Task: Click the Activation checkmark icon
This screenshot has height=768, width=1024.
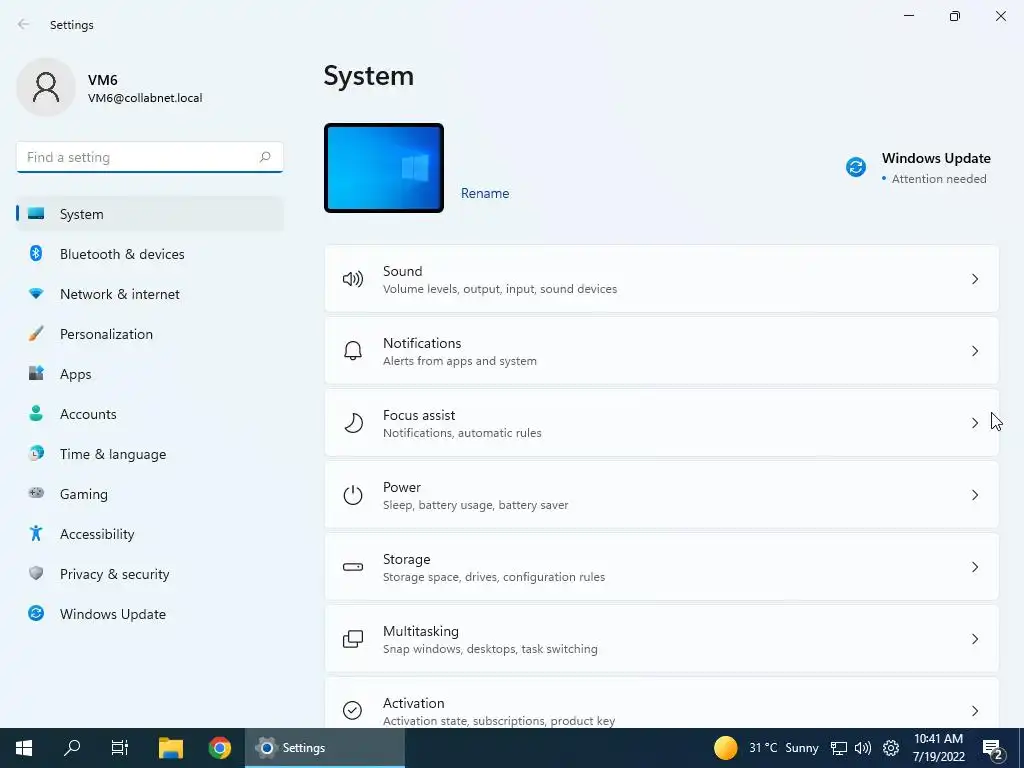Action: pos(353,710)
